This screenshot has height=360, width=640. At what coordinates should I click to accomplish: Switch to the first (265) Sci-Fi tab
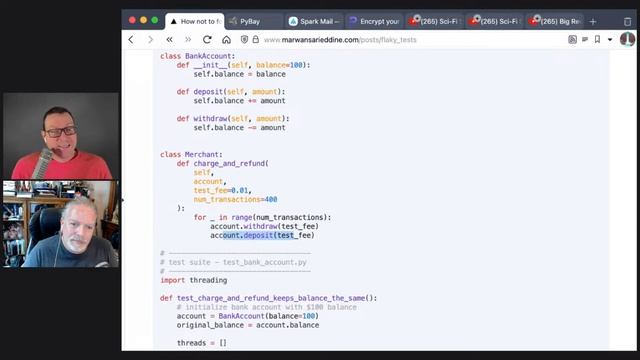(x=434, y=21)
